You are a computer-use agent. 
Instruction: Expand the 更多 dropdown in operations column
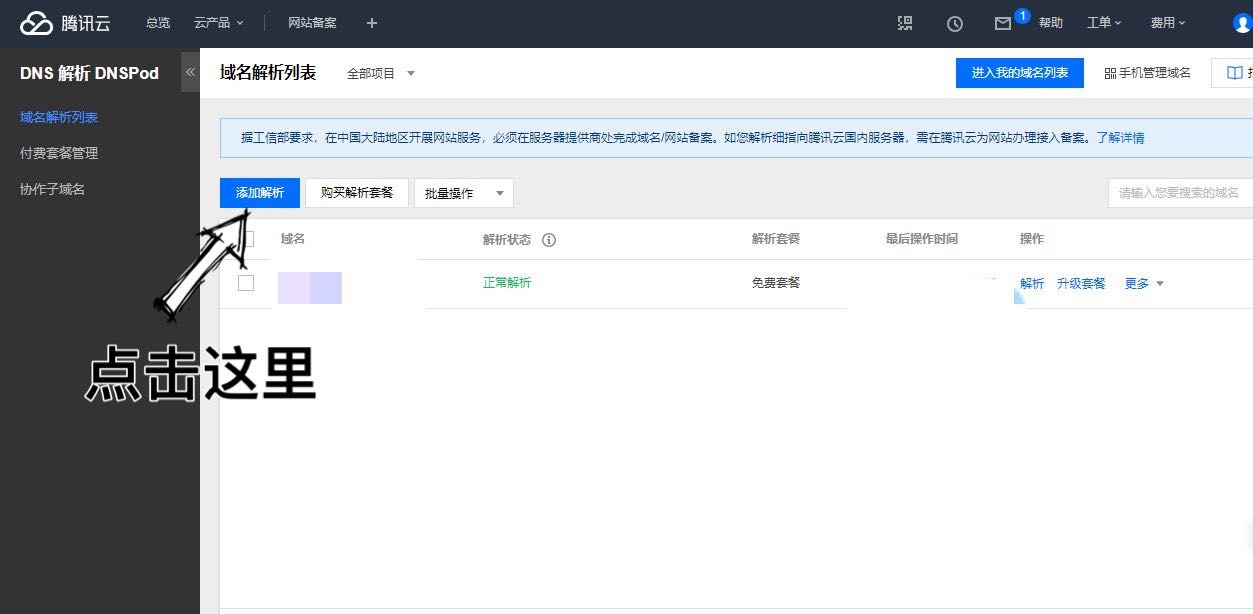click(1143, 283)
